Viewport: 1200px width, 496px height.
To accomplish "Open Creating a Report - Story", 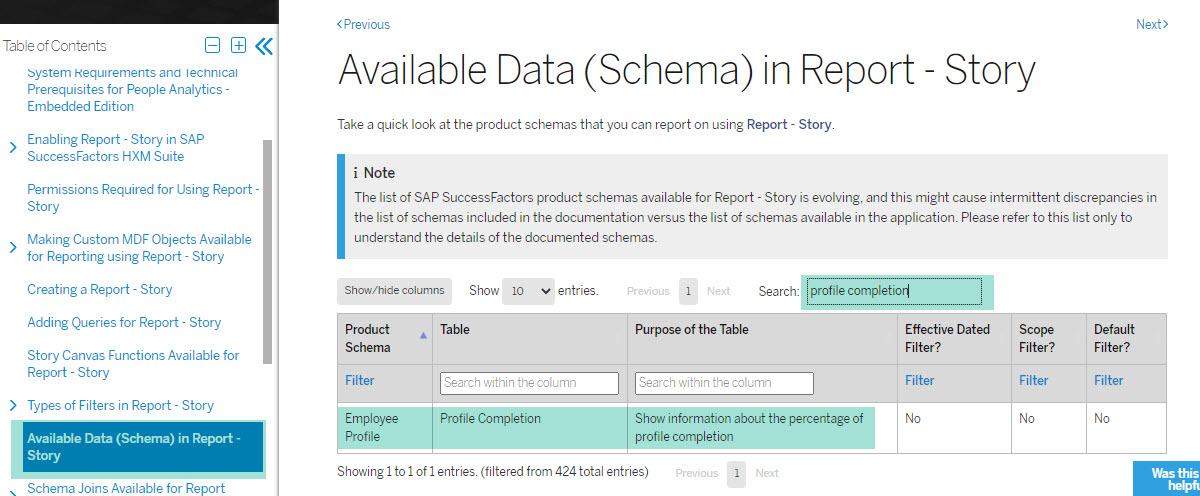I will (100, 289).
